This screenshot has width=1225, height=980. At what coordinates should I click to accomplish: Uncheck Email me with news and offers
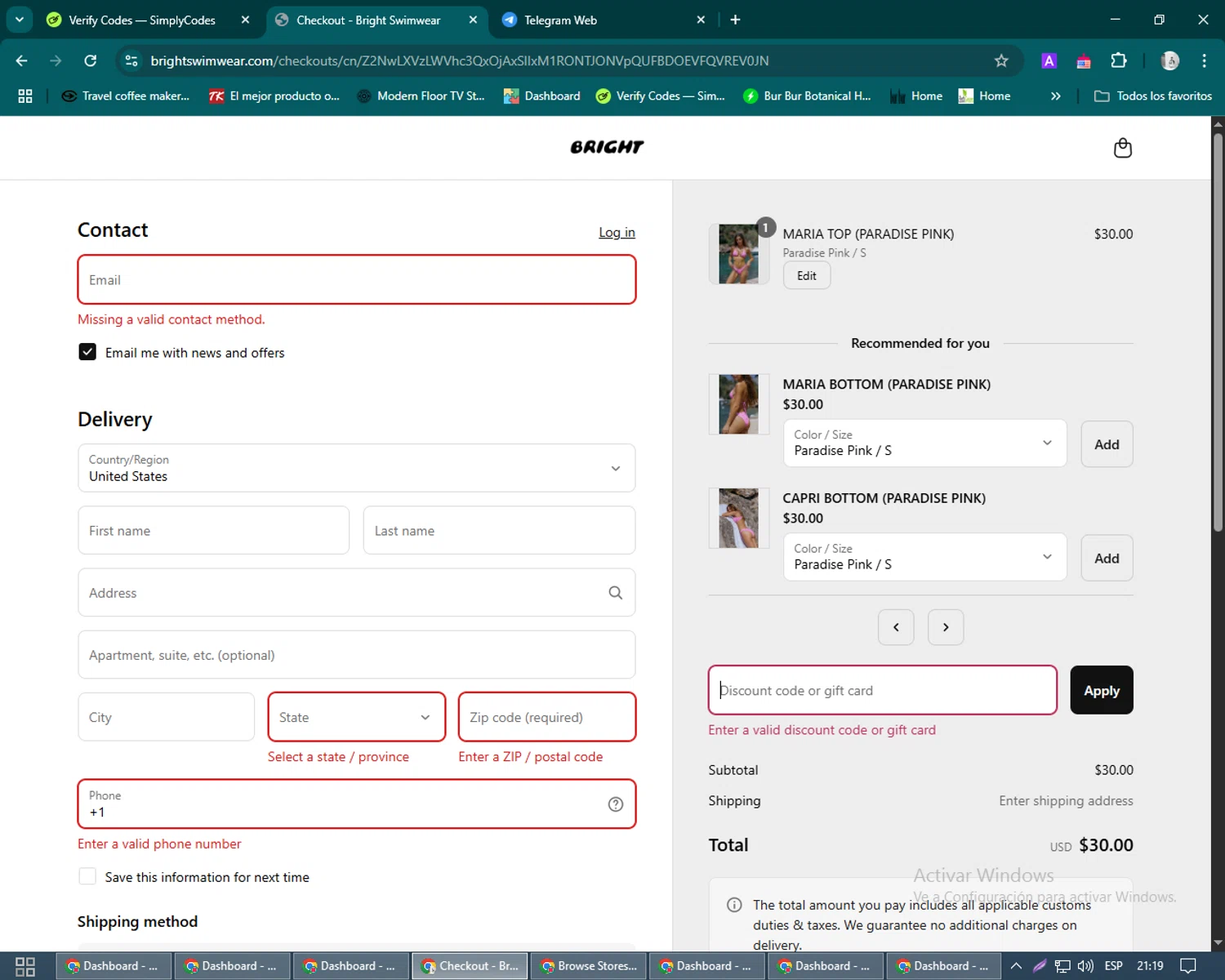87,352
